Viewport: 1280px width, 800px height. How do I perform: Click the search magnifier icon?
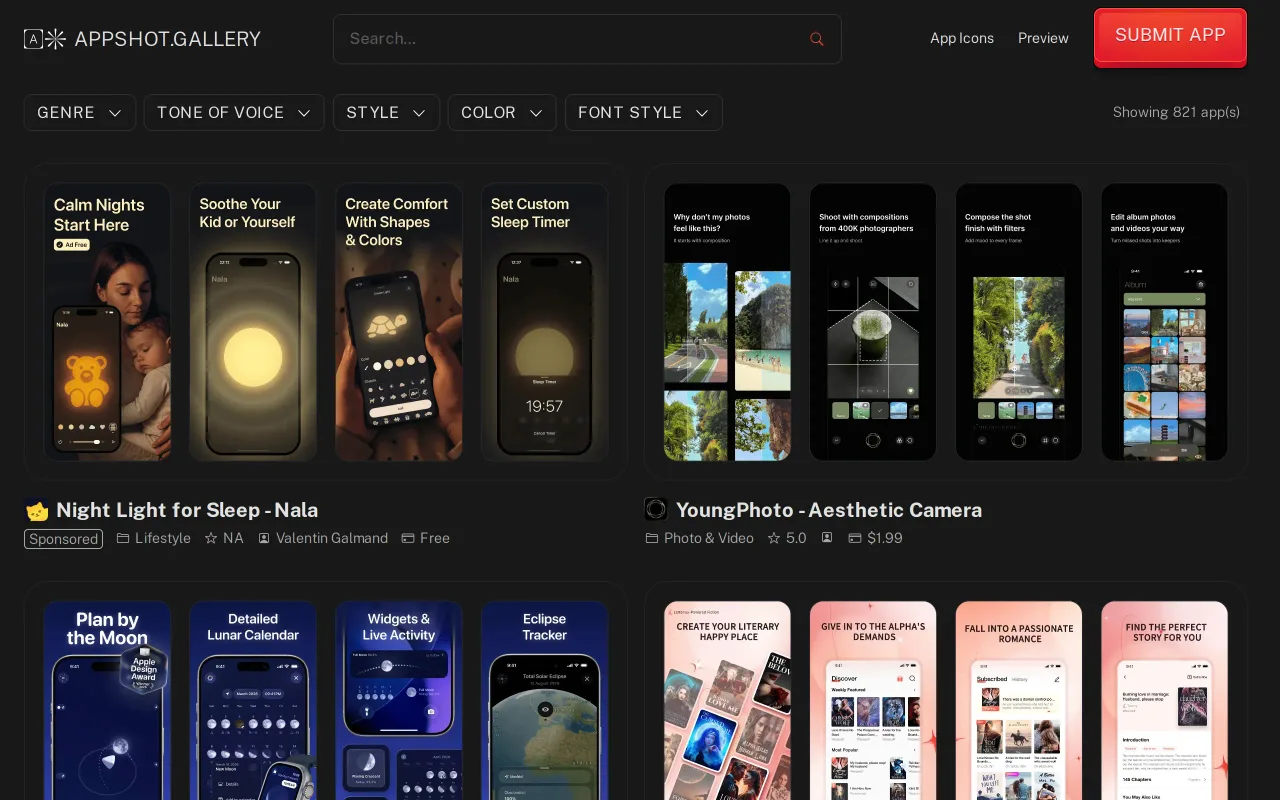click(x=817, y=39)
